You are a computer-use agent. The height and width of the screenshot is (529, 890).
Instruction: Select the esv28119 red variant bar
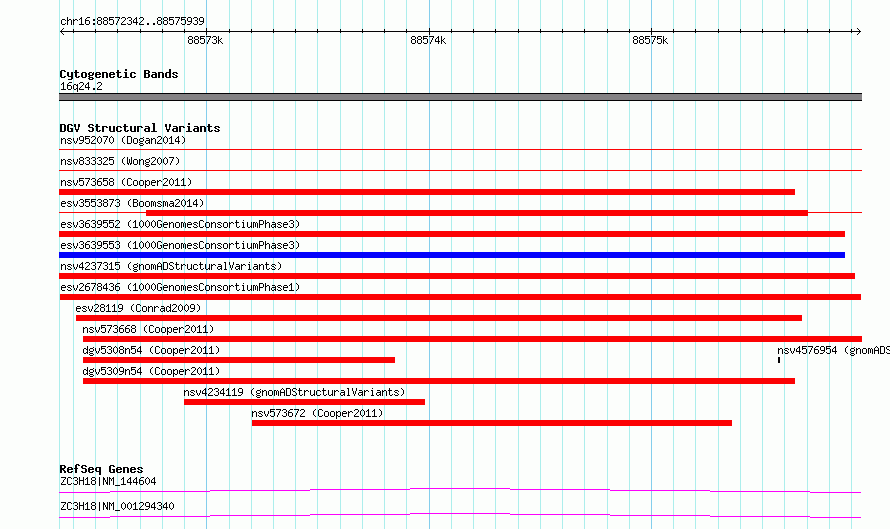(439, 318)
